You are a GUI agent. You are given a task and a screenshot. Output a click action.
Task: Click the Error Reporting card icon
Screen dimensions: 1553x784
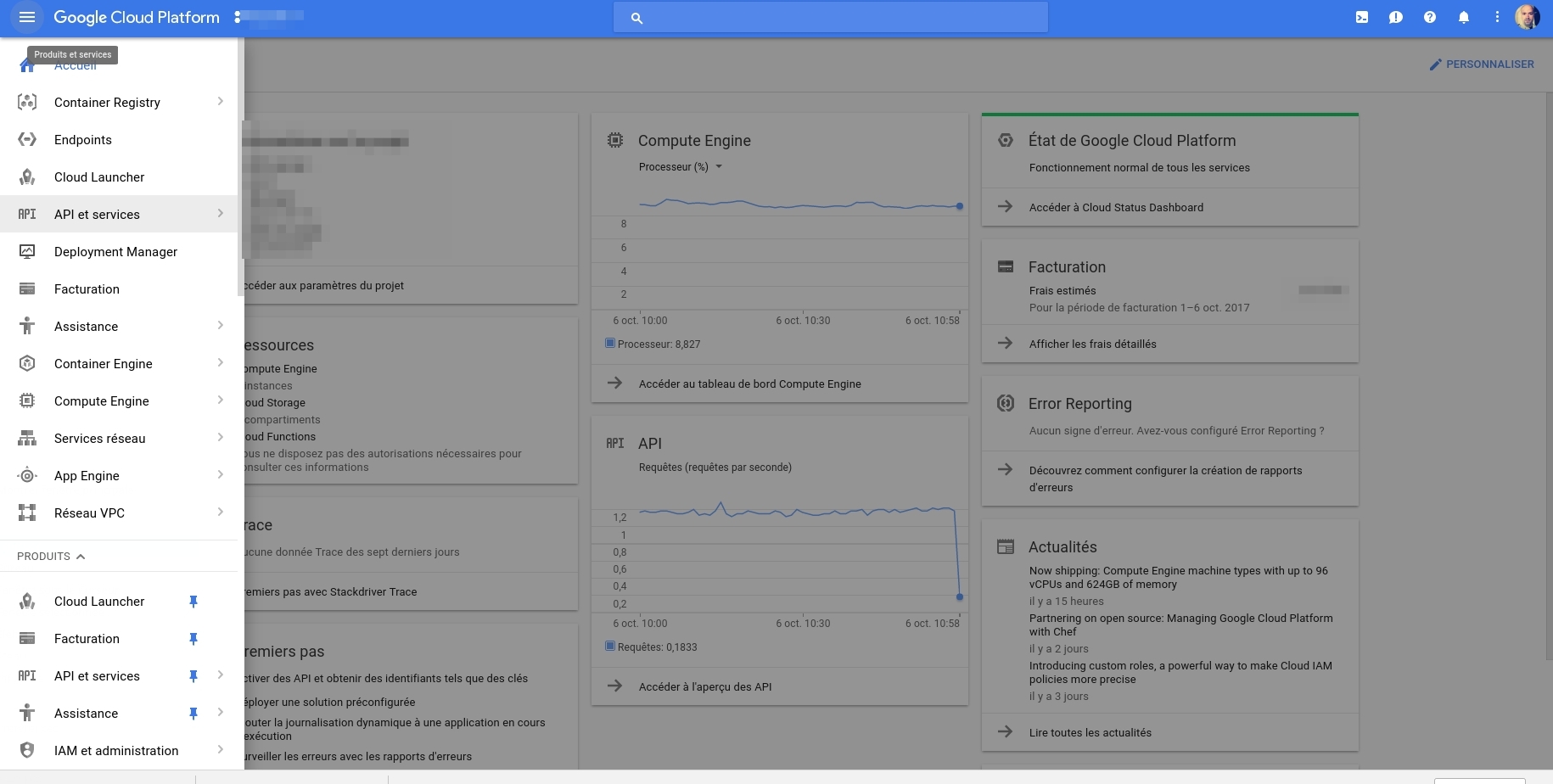pyautogui.click(x=1006, y=403)
